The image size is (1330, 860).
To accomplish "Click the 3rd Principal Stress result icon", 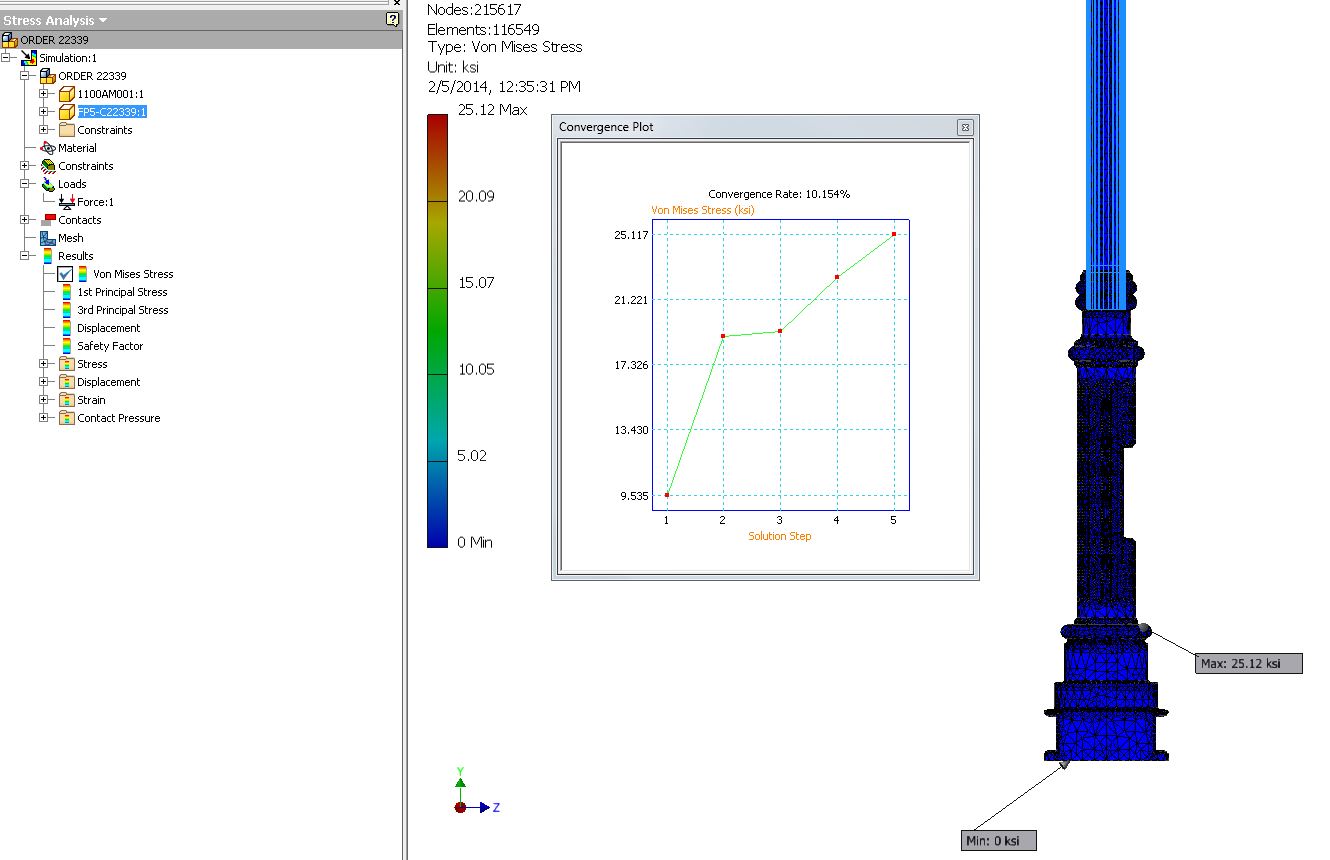I will 67,310.
